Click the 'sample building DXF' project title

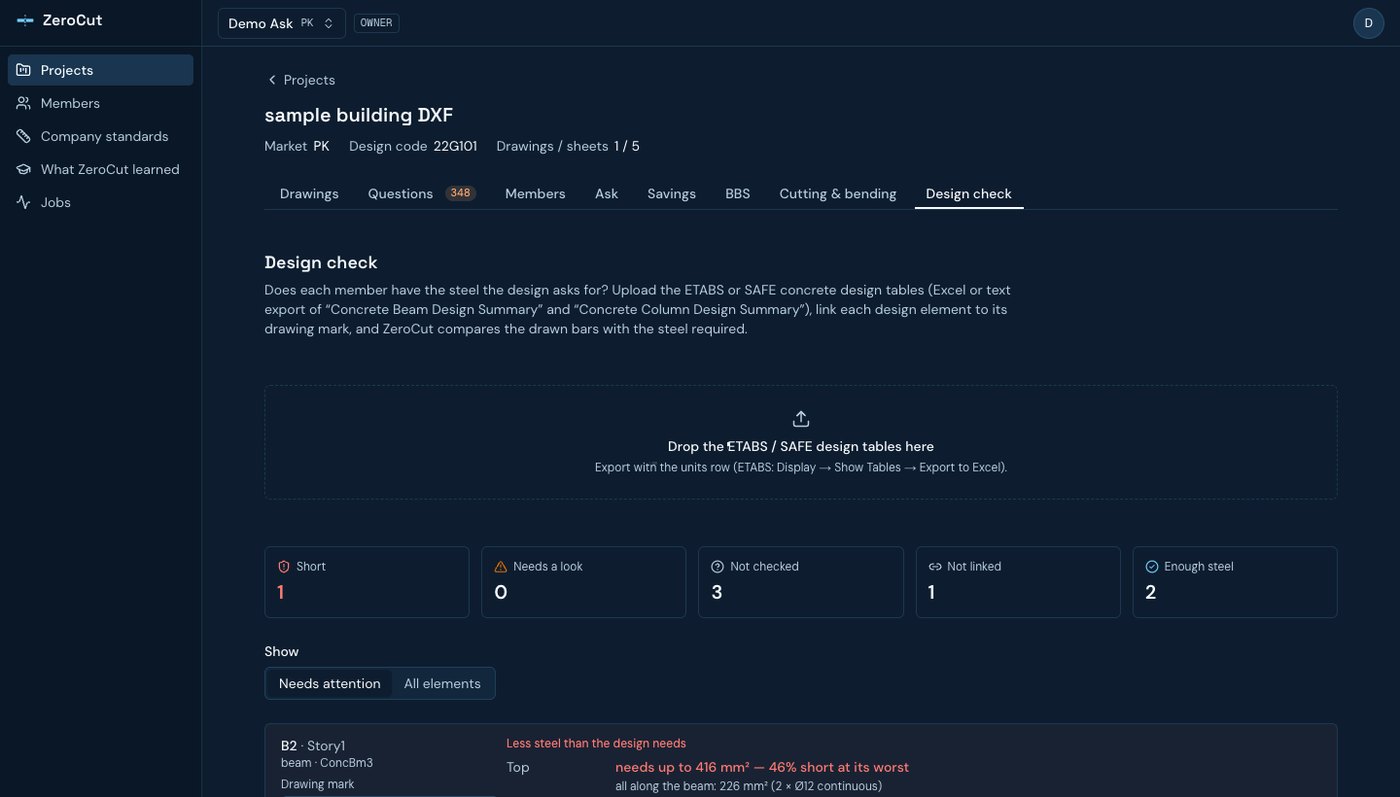[x=359, y=115]
